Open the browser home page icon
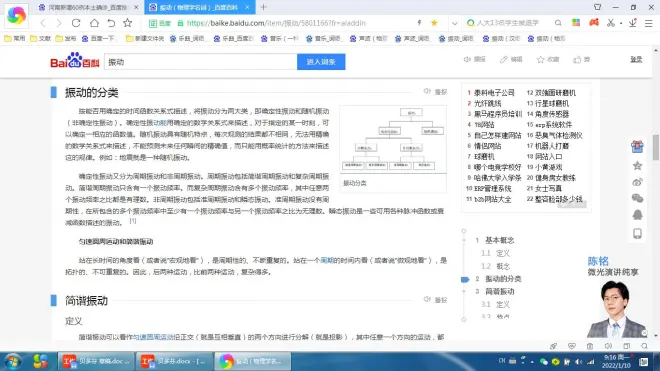This screenshot has height=371, width=660. (x=94, y=23)
